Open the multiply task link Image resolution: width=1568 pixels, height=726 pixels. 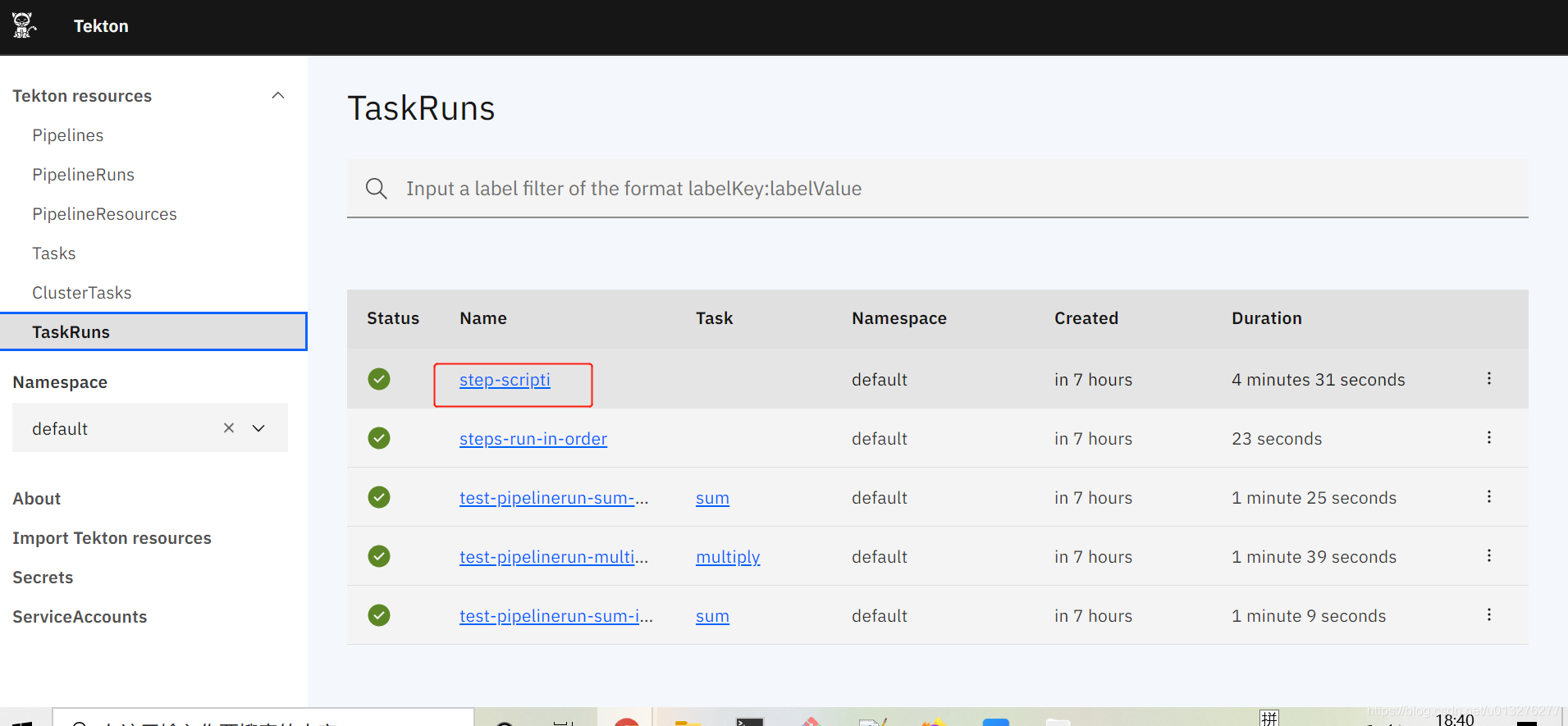point(728,557)
